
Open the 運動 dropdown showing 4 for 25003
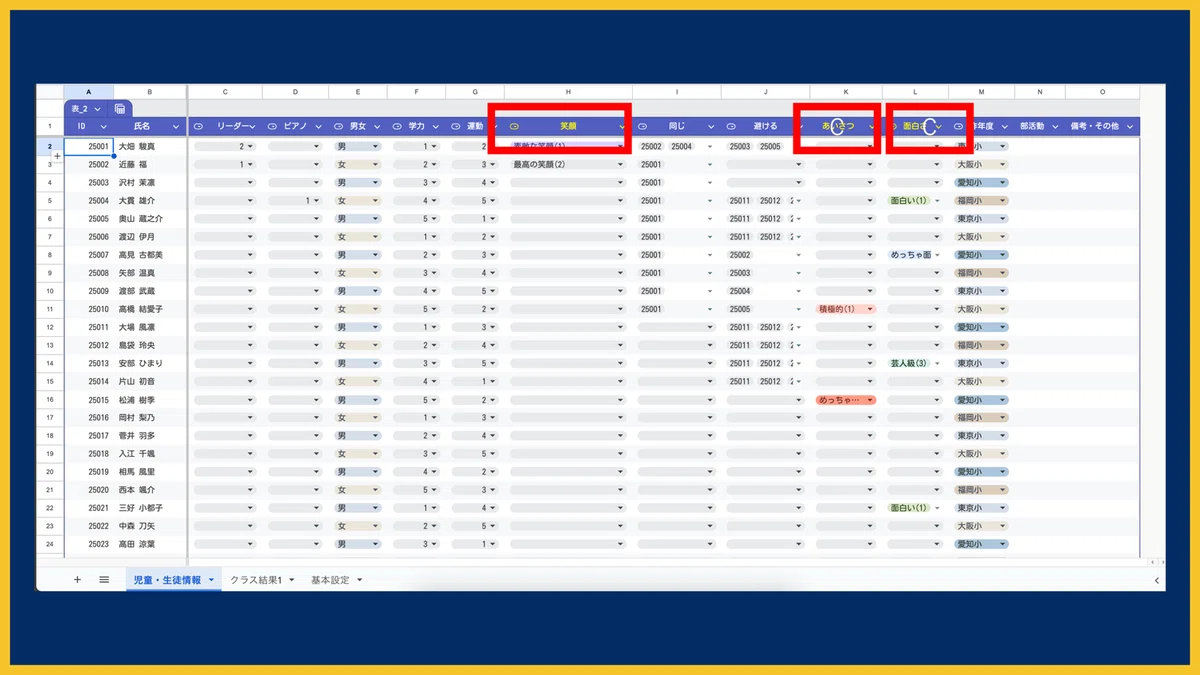[x=474, y=182]
